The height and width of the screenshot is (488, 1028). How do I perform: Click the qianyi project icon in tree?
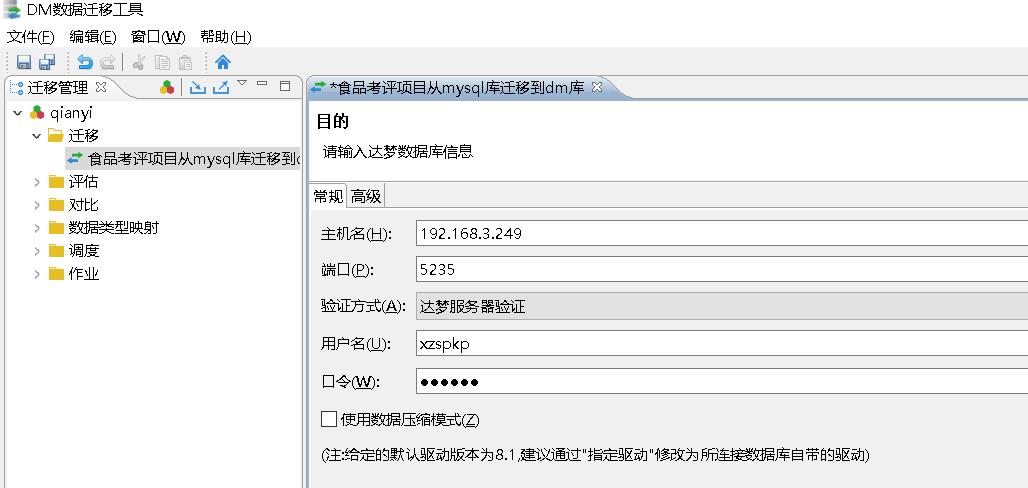click(37, 113)
